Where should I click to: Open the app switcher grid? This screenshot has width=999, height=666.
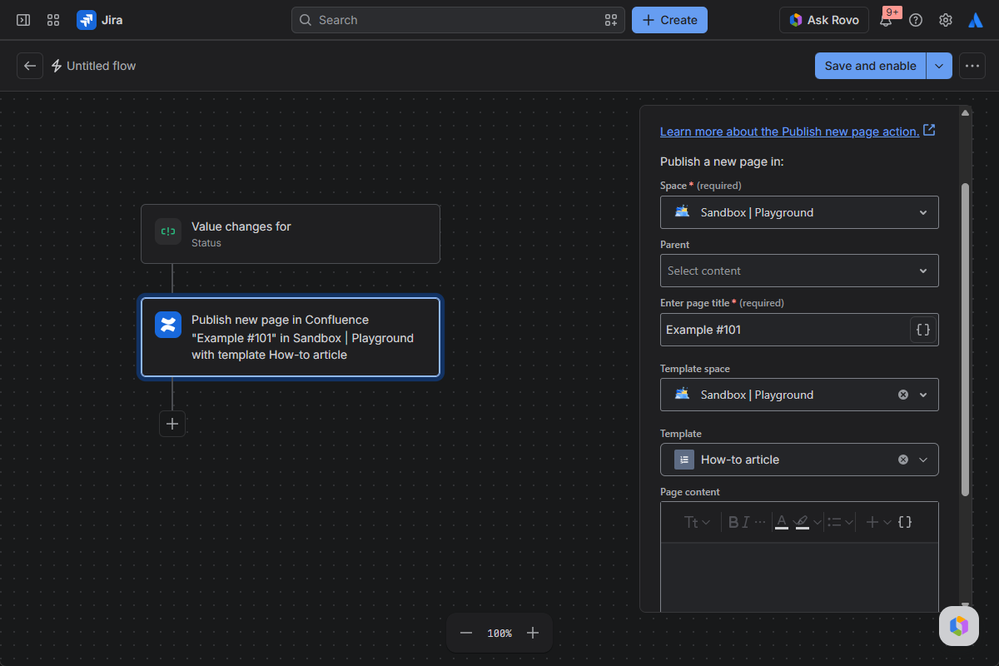click(53, 20)
